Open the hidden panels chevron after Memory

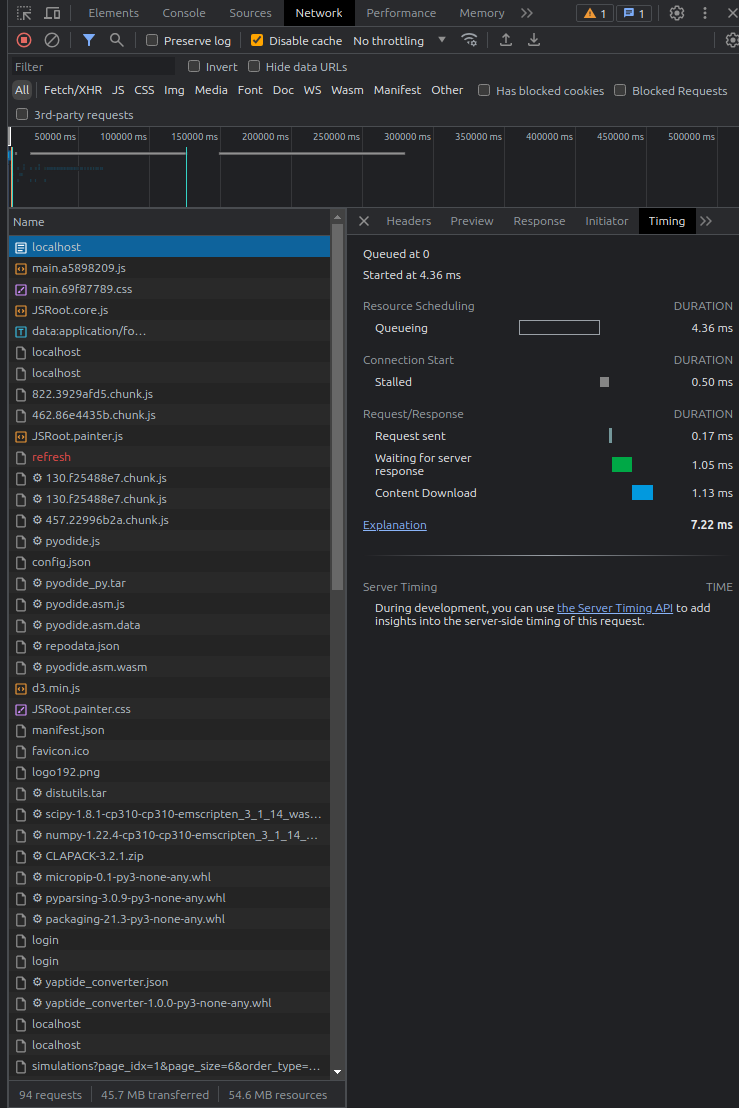[527, 13]
